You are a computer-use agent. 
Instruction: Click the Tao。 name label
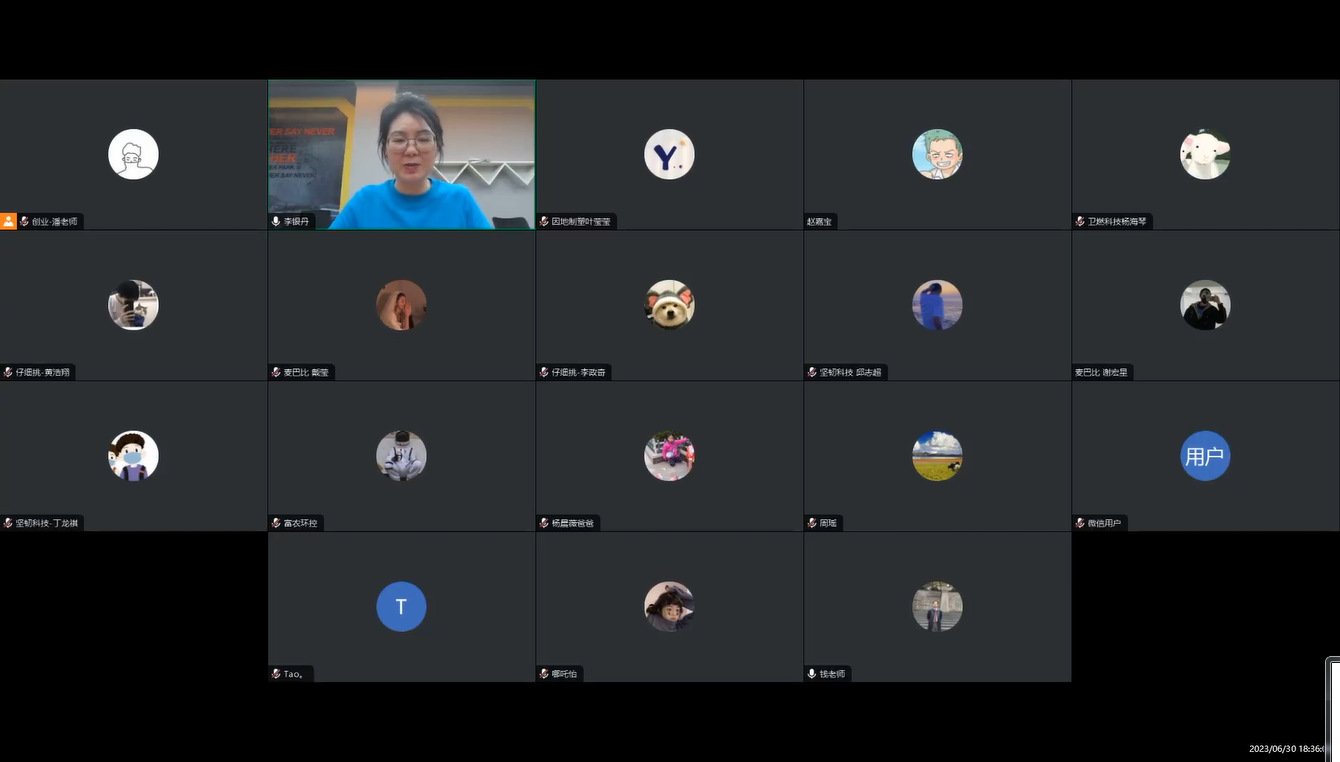click(293, 674)
